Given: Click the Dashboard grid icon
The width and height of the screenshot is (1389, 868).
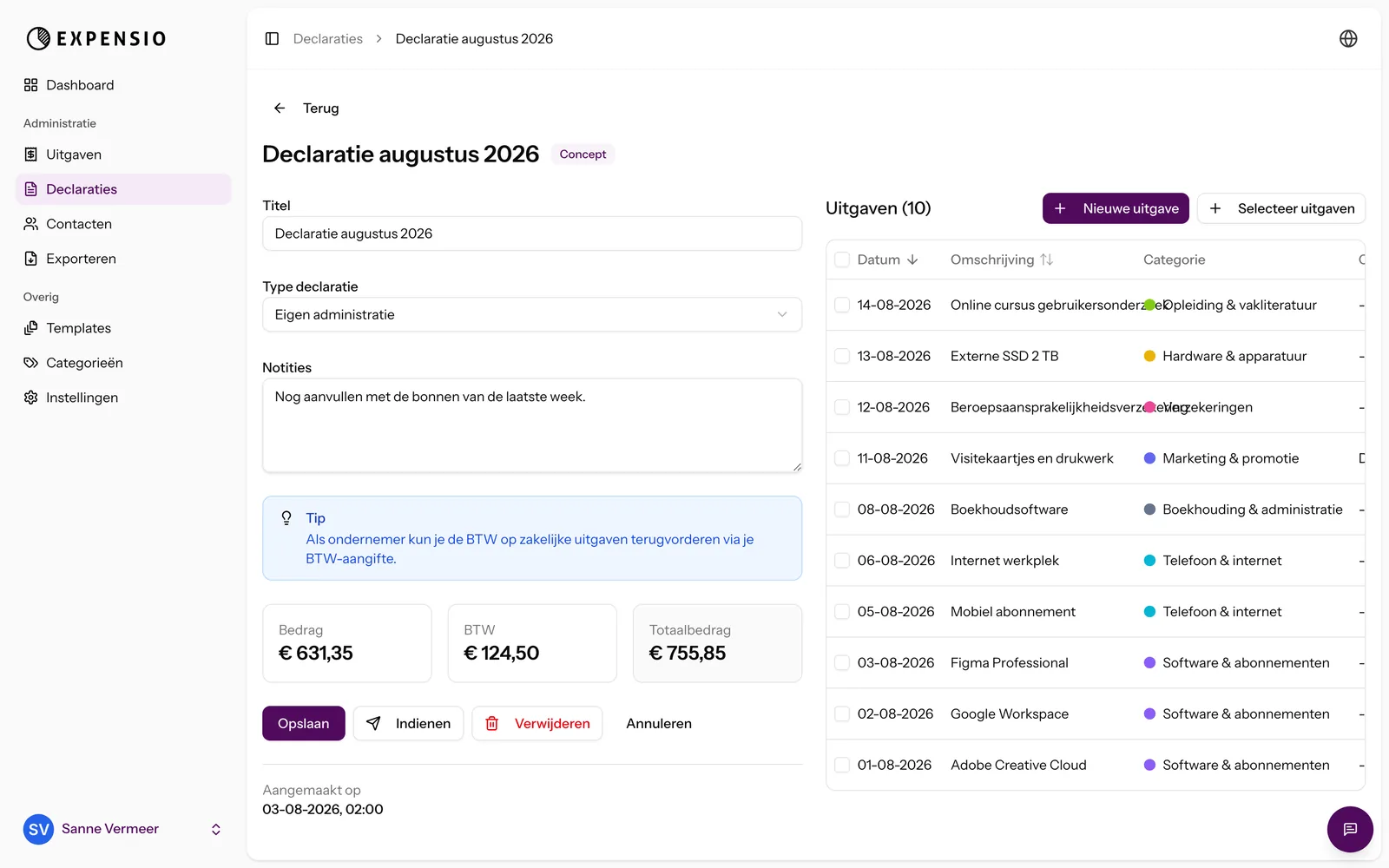Looking at the screenshot, I should 31,85.
